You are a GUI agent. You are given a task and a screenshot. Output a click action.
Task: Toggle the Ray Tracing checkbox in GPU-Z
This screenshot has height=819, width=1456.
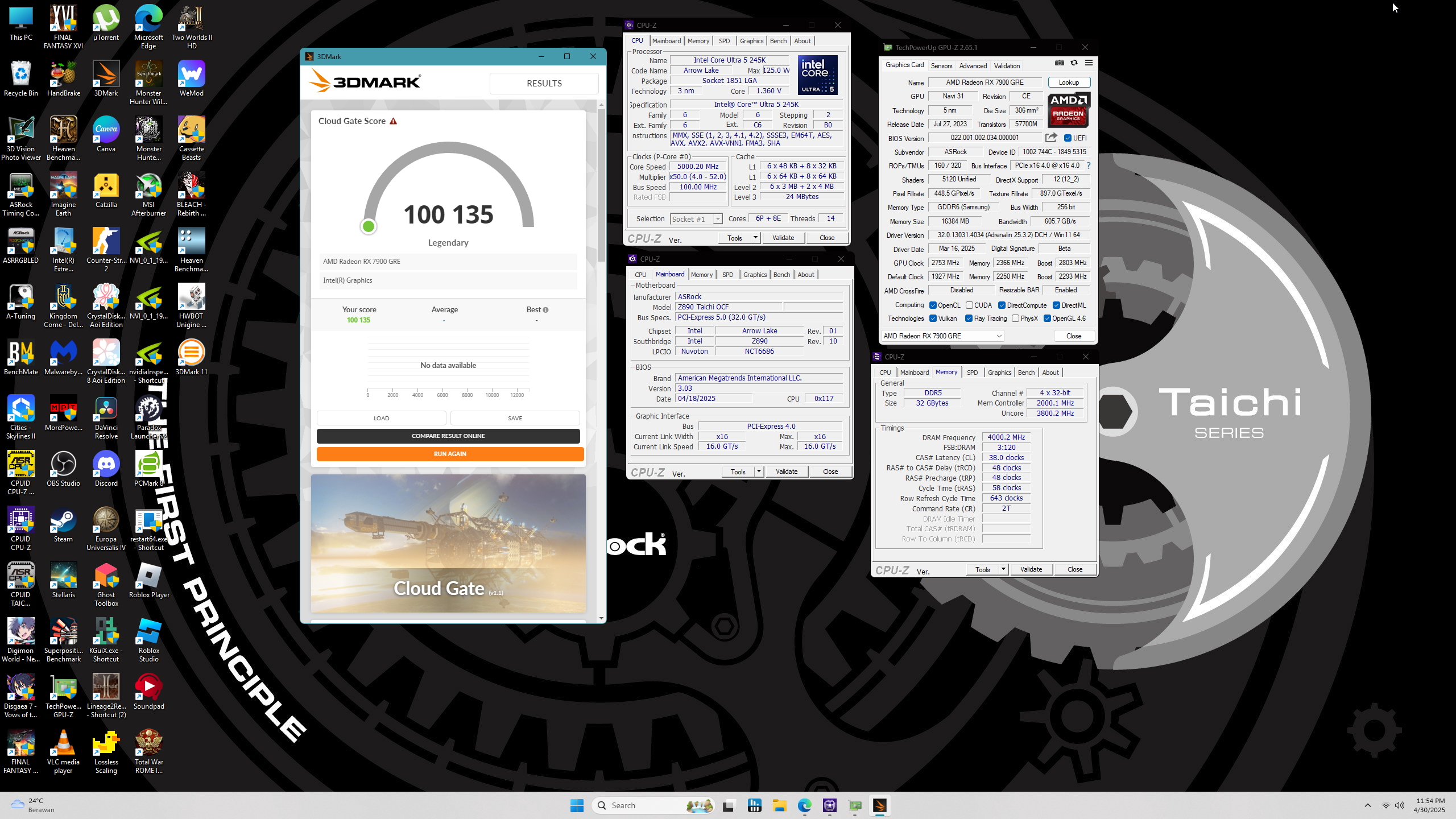click(969, 318)
